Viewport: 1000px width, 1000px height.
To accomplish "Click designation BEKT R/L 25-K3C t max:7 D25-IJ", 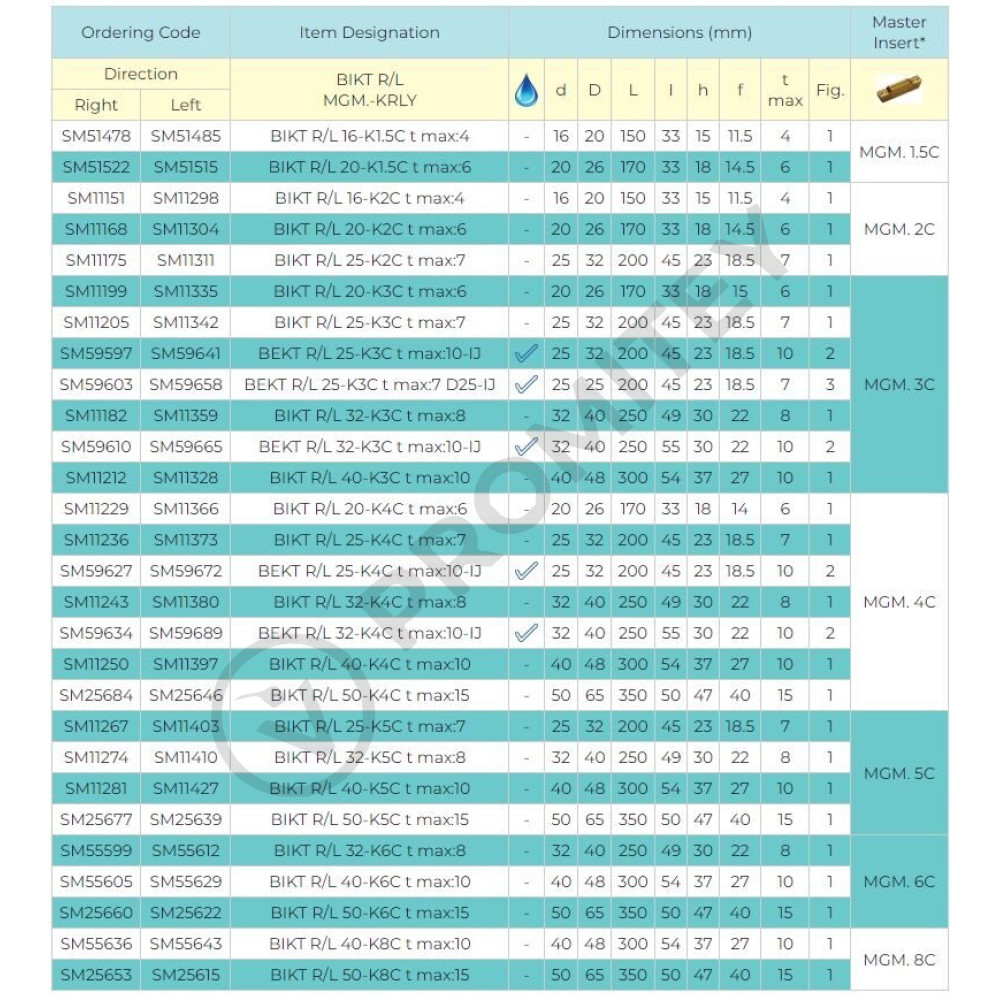I will tap(369, 385).
